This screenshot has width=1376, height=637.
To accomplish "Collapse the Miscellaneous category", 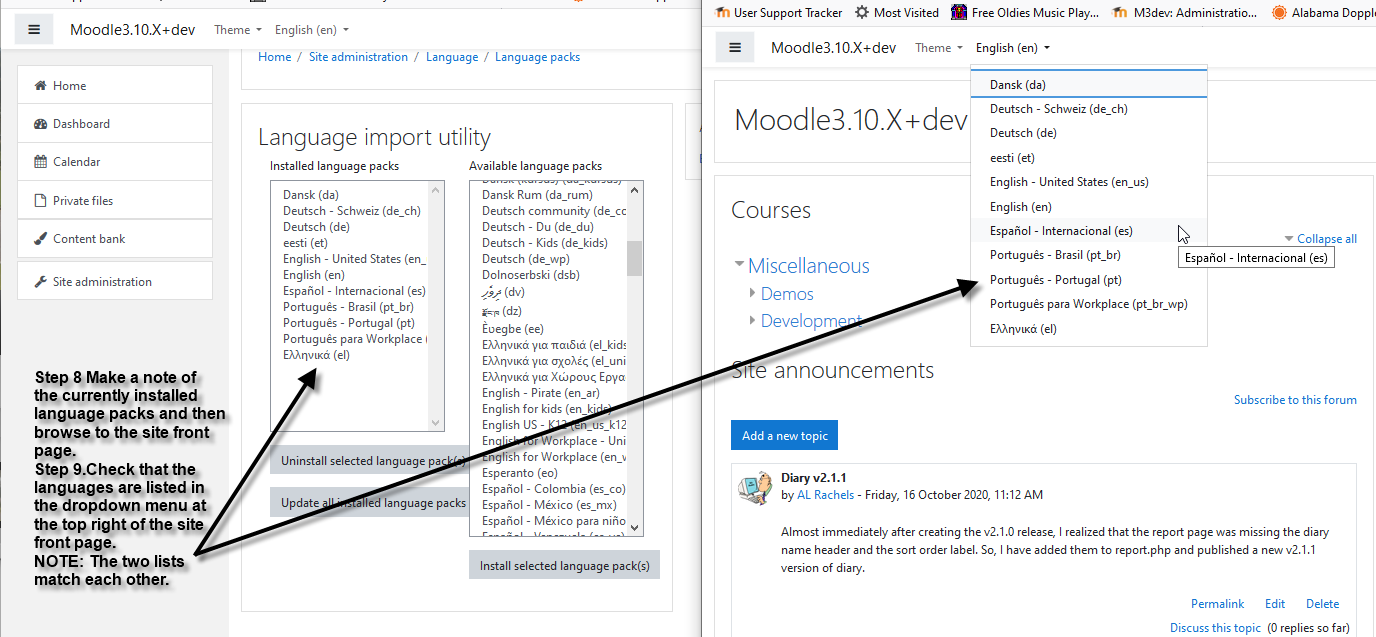I will pyautogui.click(x=739, y=265).
